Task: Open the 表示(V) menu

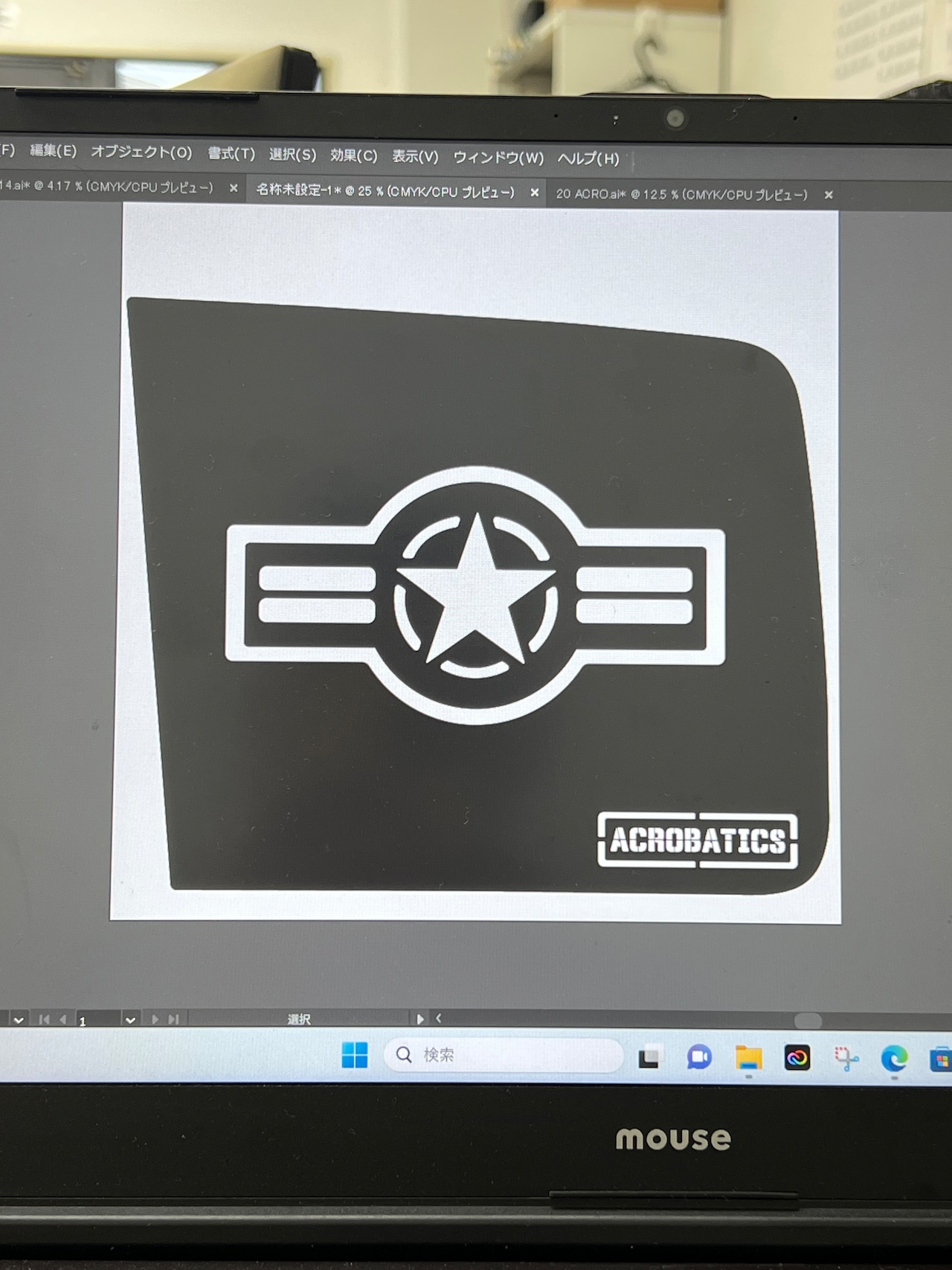Action: tap(415, 156)
